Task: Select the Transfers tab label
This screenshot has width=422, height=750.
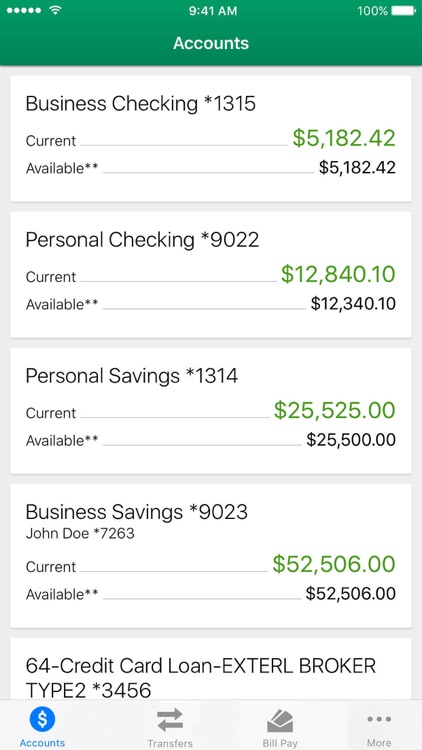Action: (x=170, y=743)
